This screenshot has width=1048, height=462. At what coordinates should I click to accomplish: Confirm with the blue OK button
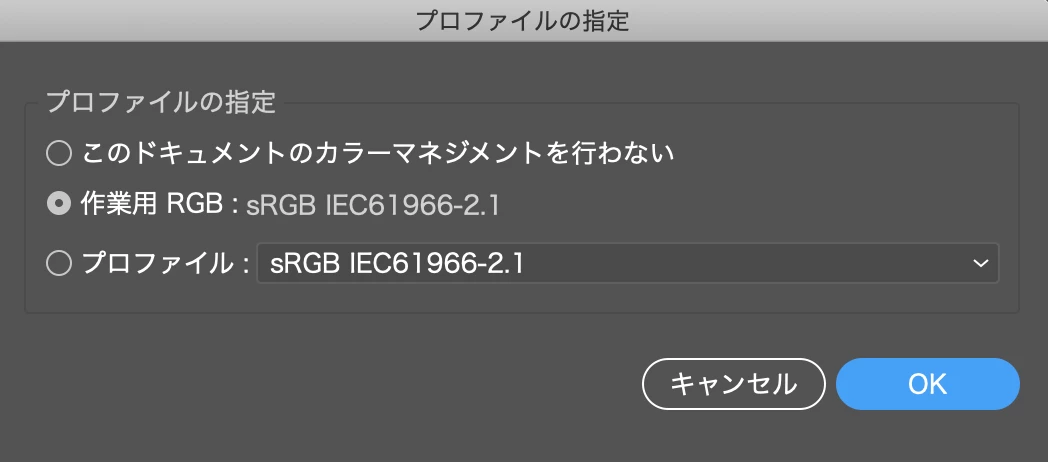tap(928, 384)
